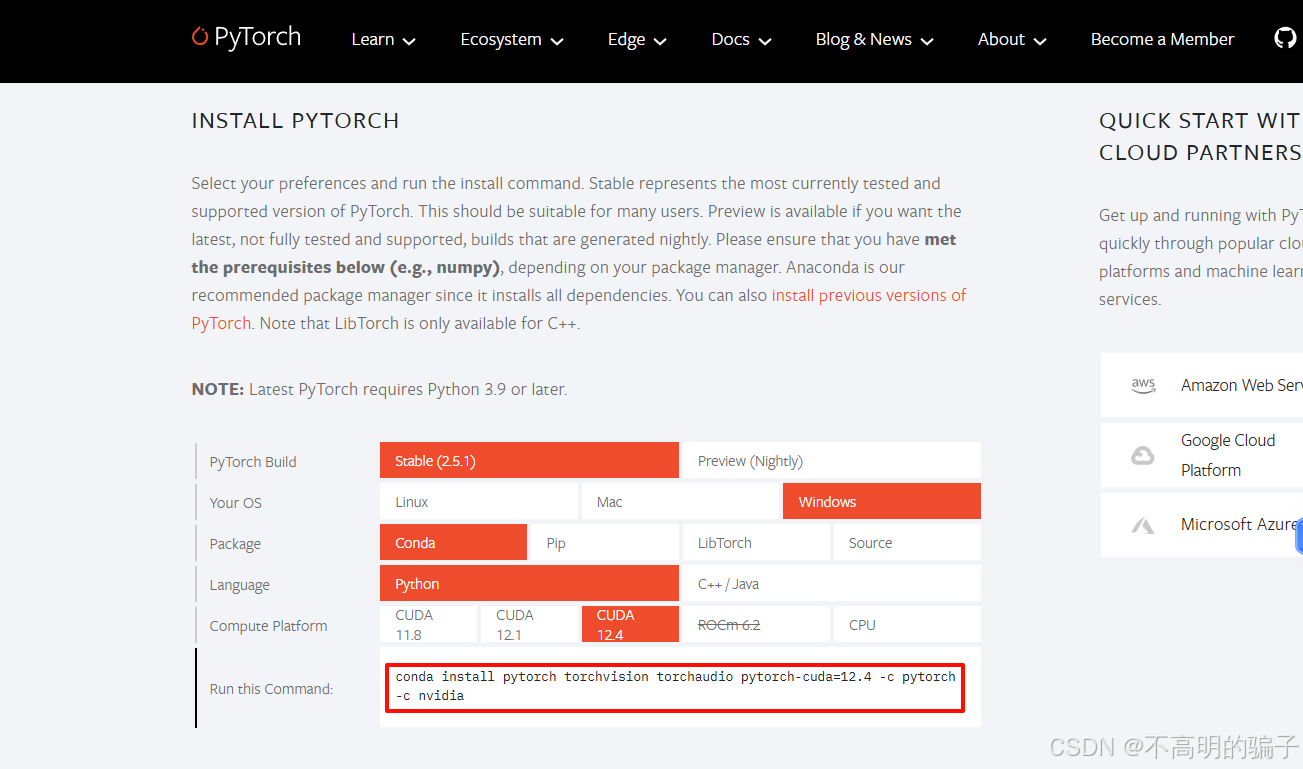The height and width of the screenshot is (769, 1303).
Task: Choose the CPU compute platform
Action: (907, 624)
